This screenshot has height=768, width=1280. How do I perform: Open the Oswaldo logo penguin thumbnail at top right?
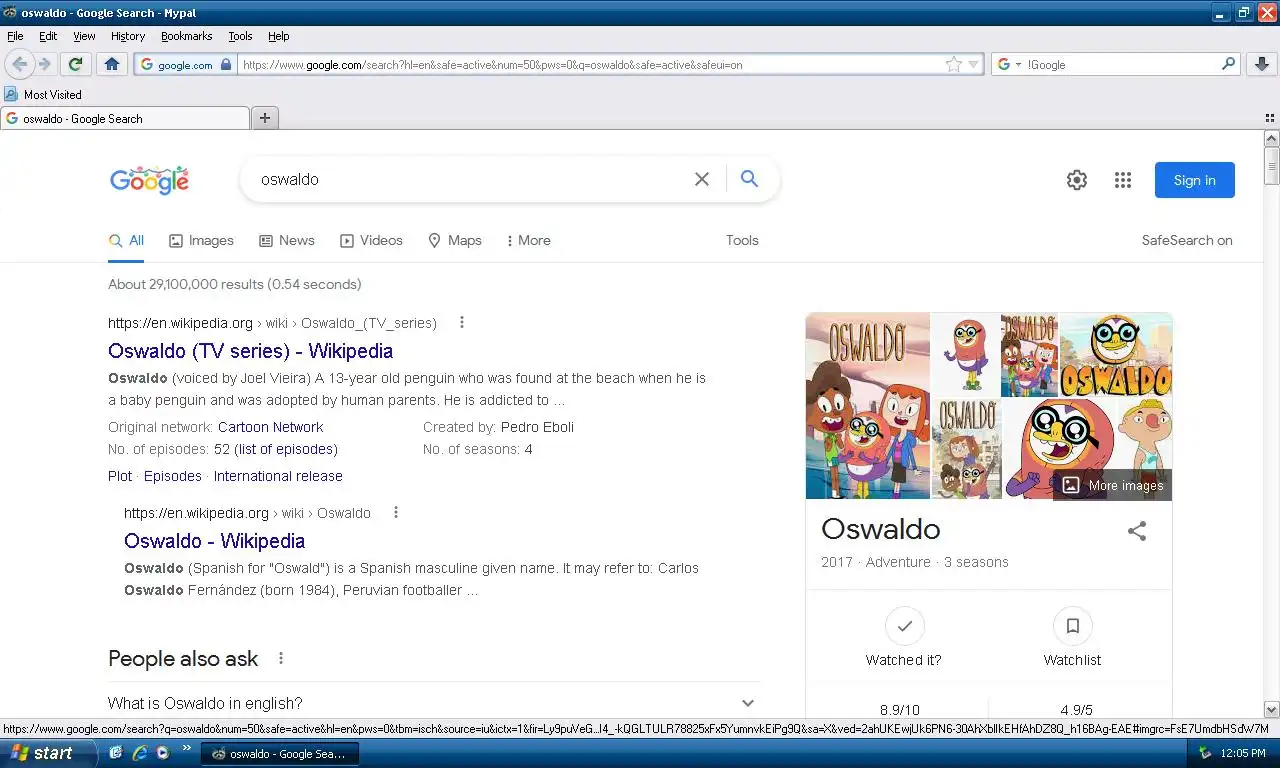(1116, 355)
